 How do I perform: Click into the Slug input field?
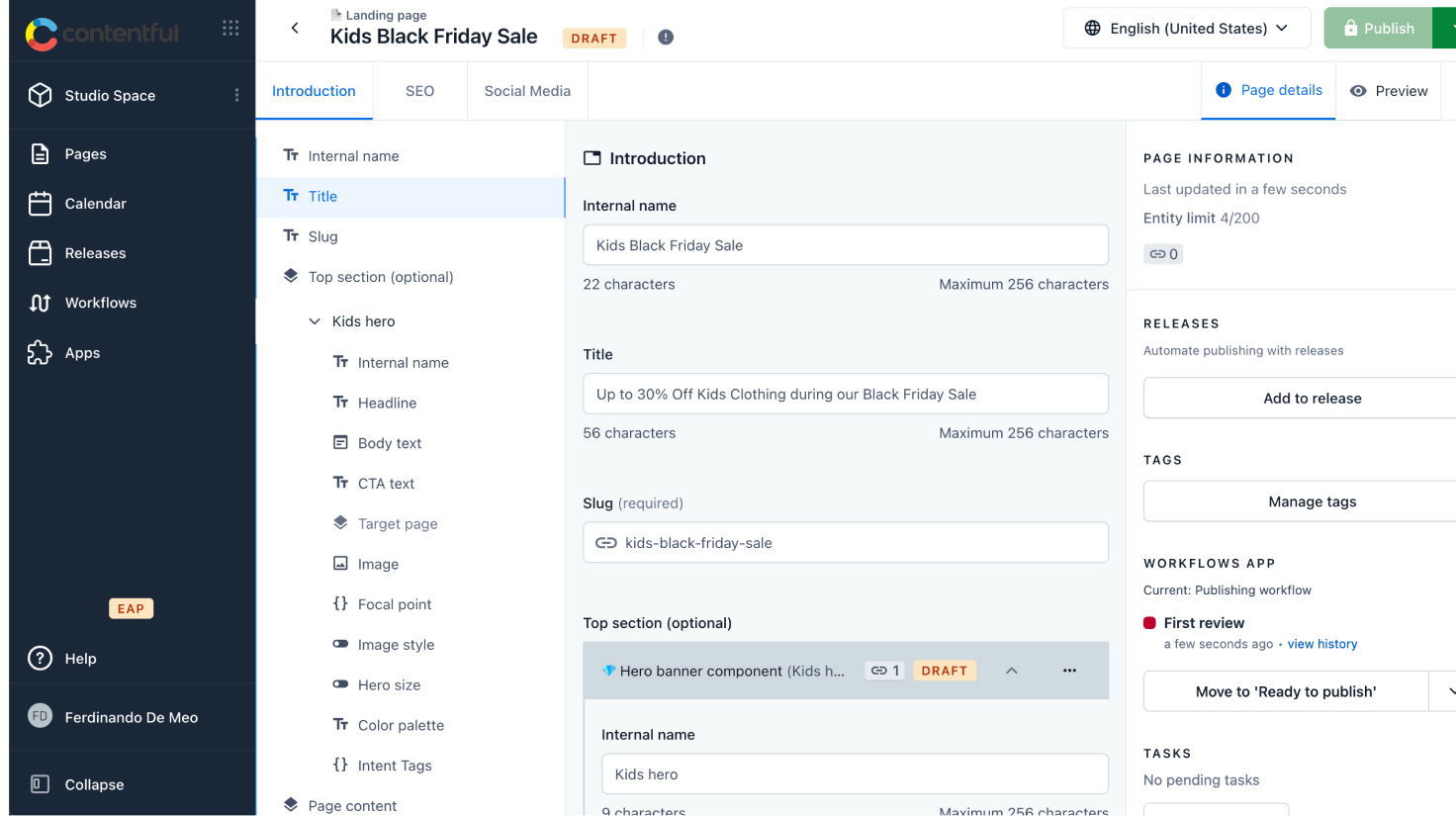click(x=861, y=543)
